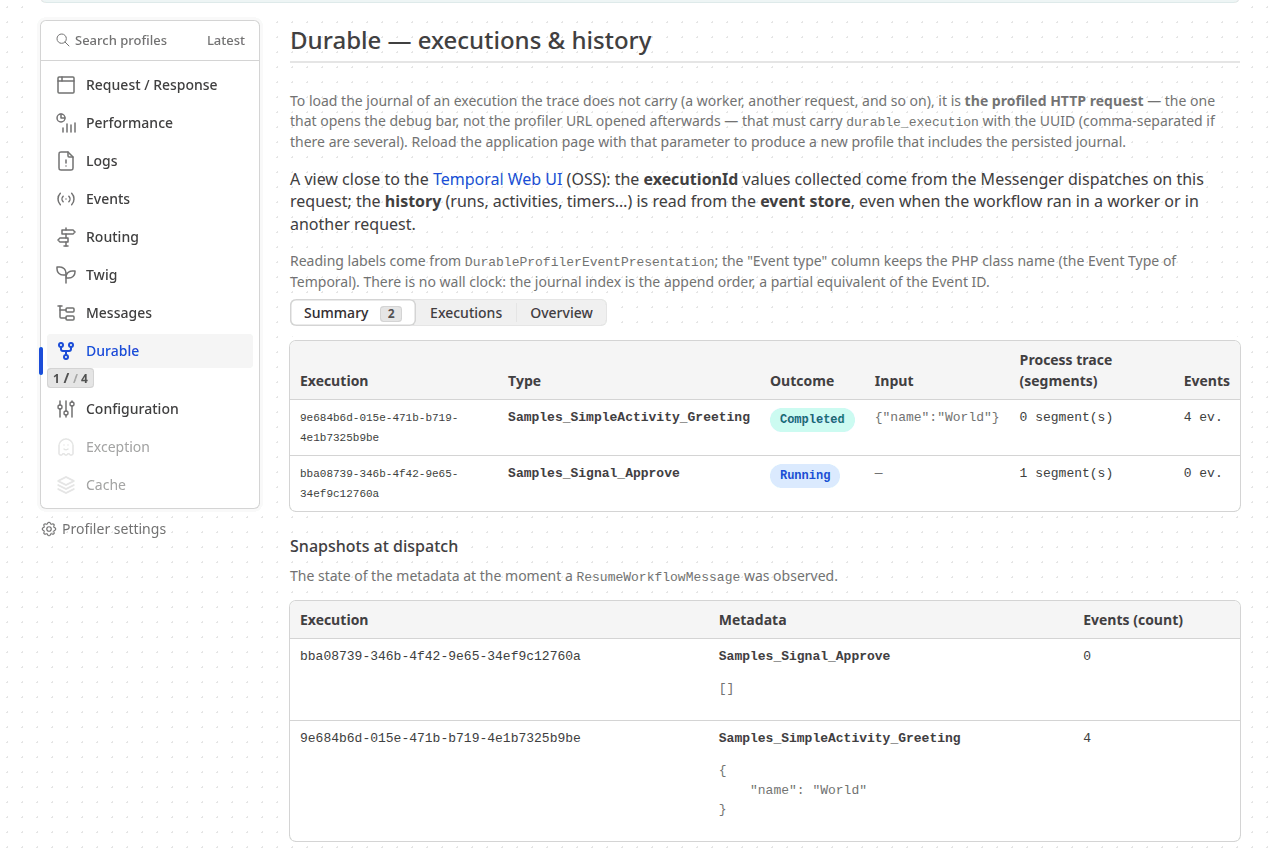Click the Logs file icon
The image size is (1280, 860).
(x=66, y=161)
